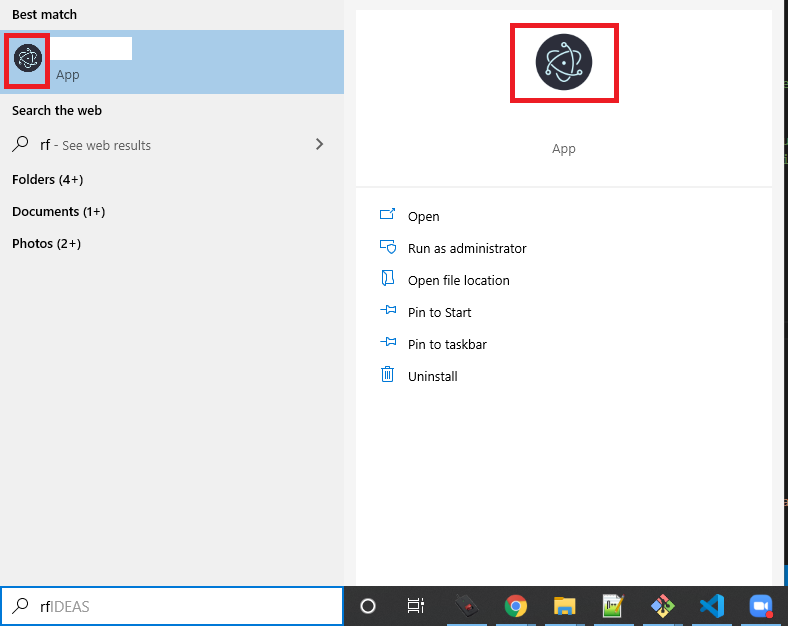This screenshot has height=626, width=788.
Task: Expand Photos (2+) results
Action: point(46,244)
